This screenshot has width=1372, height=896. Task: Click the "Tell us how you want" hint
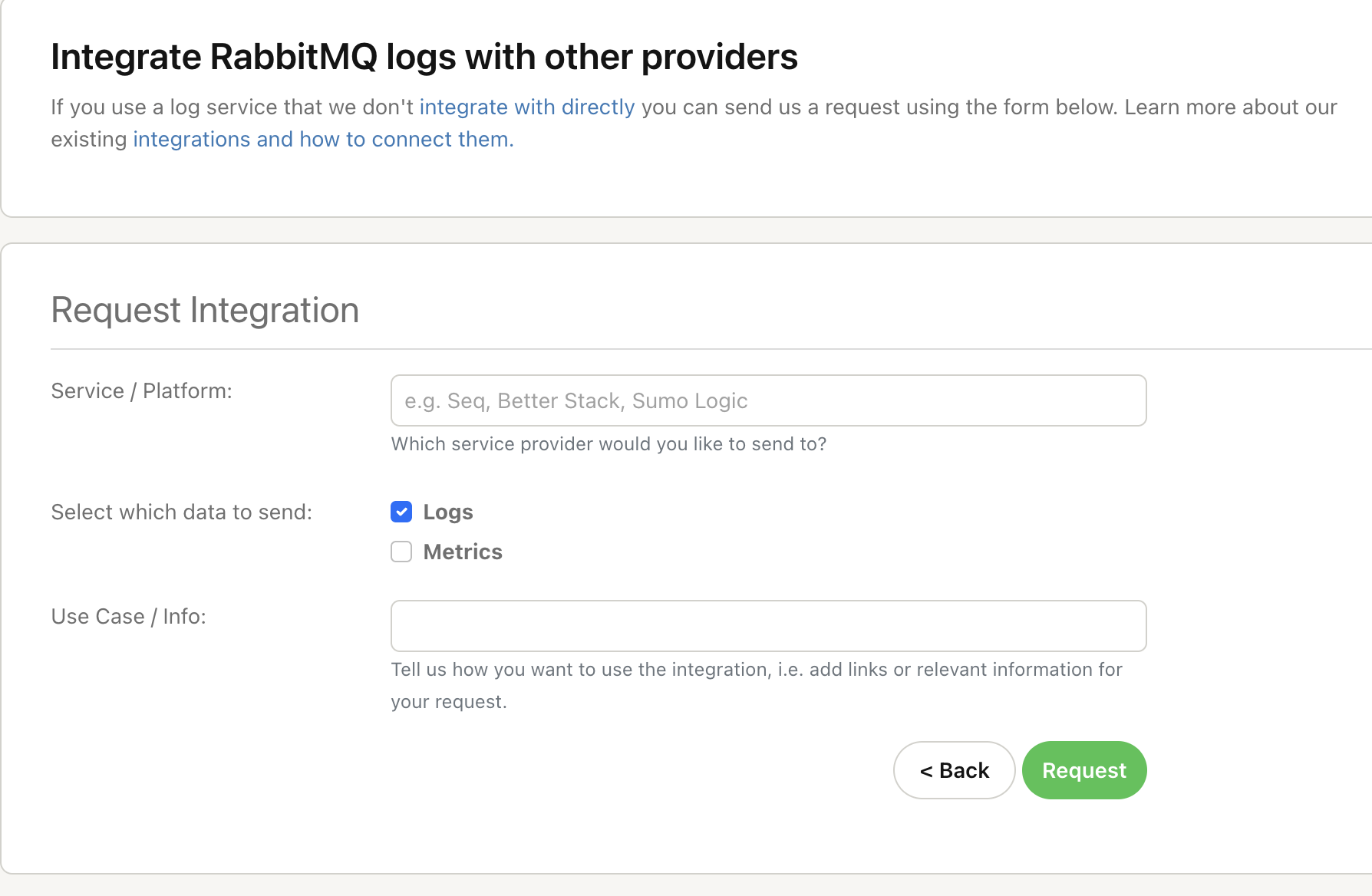click(756, 670)
